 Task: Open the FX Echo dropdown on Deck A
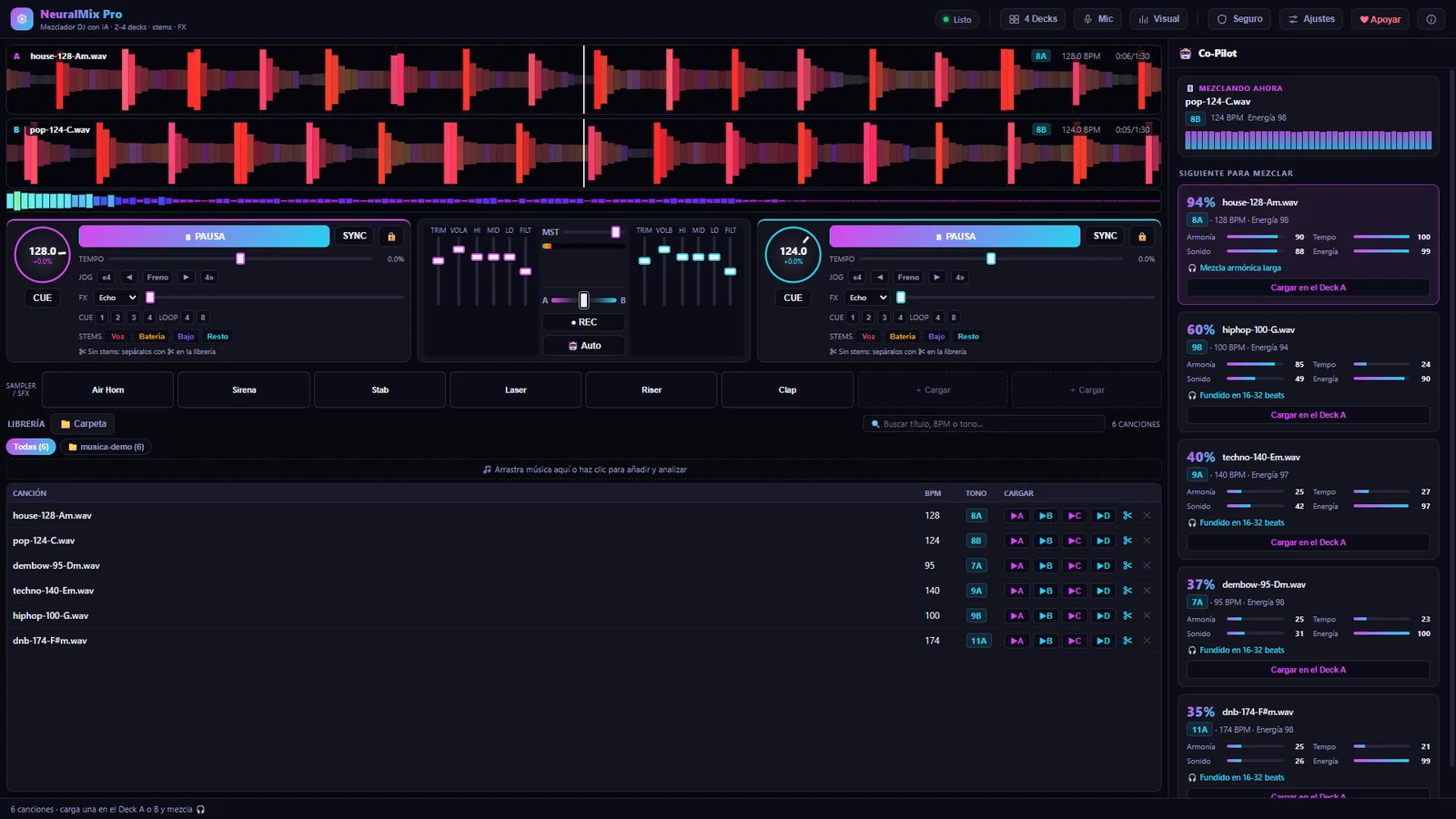[116, 298]
